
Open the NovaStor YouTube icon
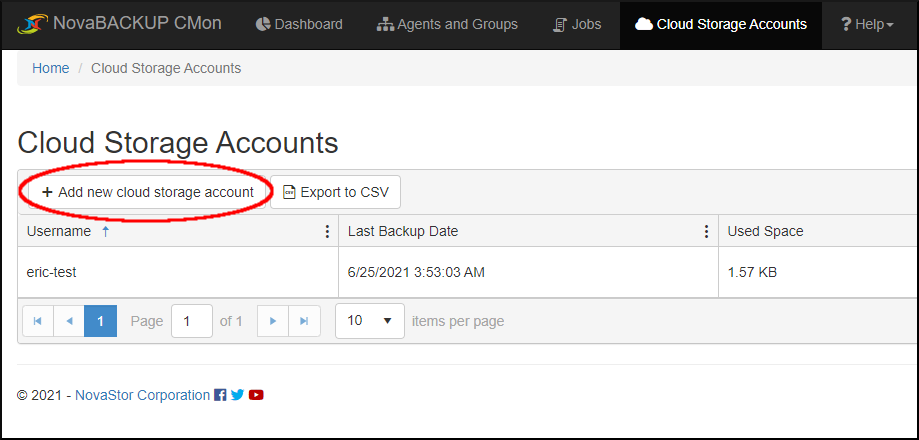(x=256, y=395)
